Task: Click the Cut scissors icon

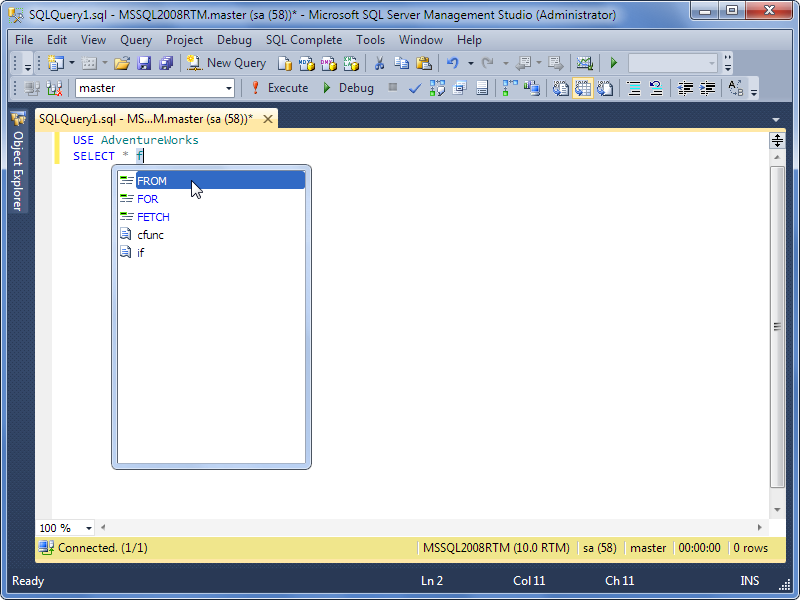Action: (379, 63)
